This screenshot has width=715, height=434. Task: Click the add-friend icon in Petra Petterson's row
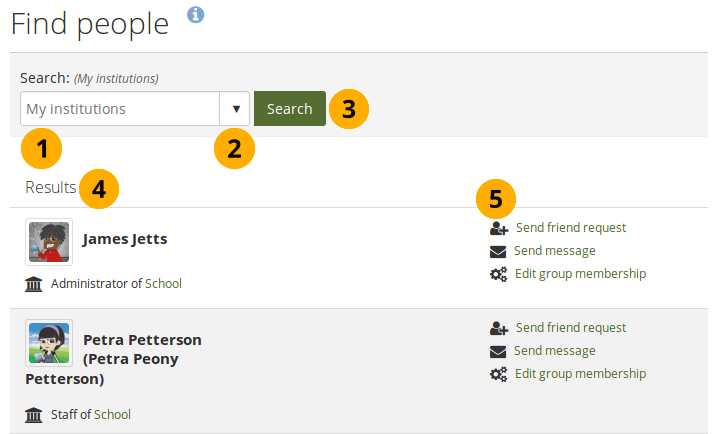(499, 328)
